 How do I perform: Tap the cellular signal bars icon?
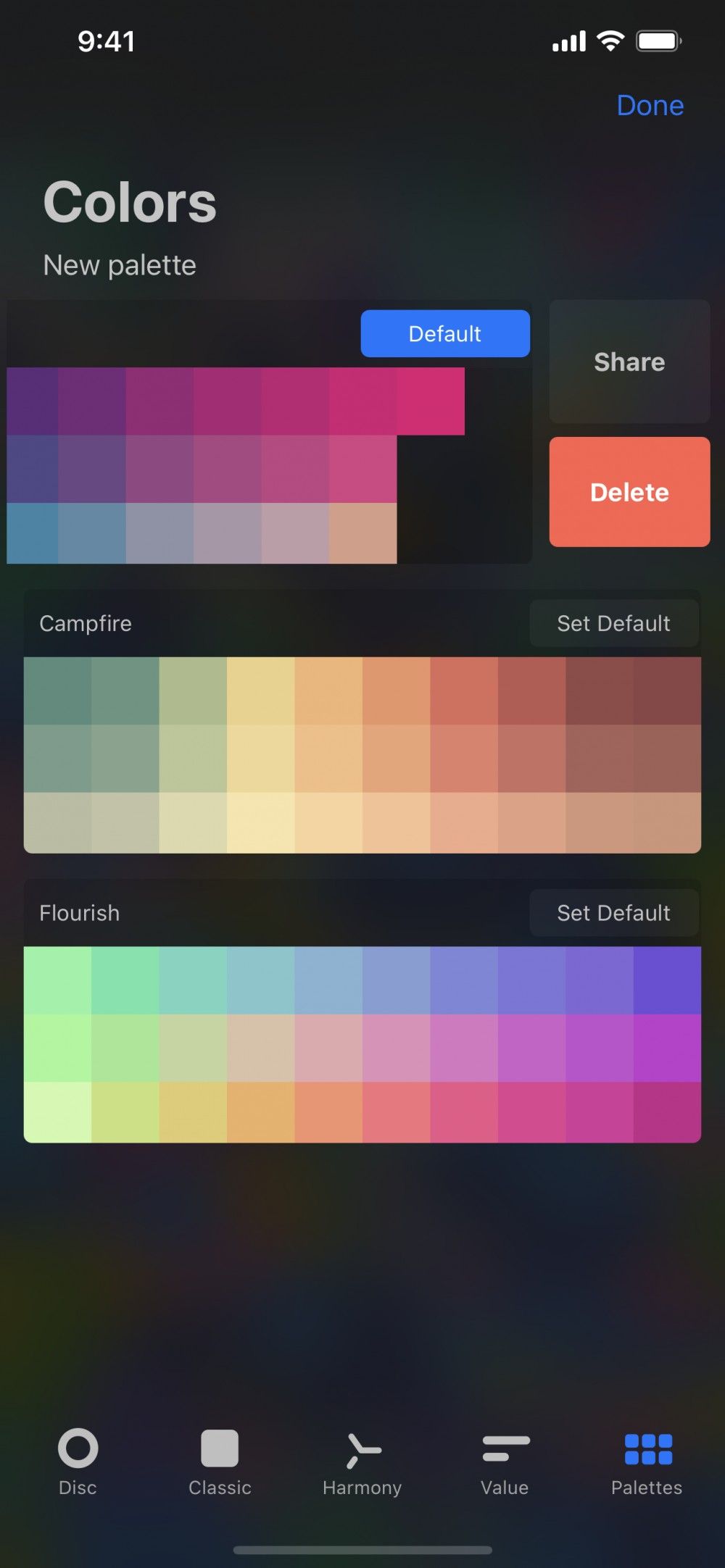tap(569, 41)
